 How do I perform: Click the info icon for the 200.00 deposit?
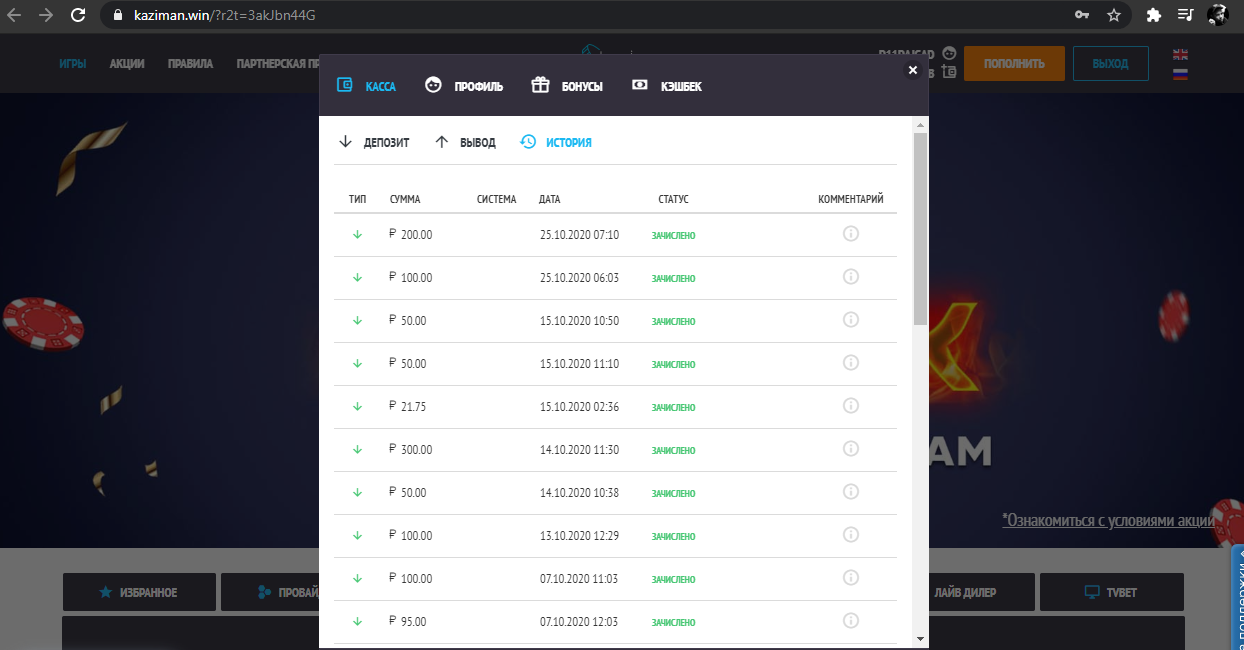[851, 234]
